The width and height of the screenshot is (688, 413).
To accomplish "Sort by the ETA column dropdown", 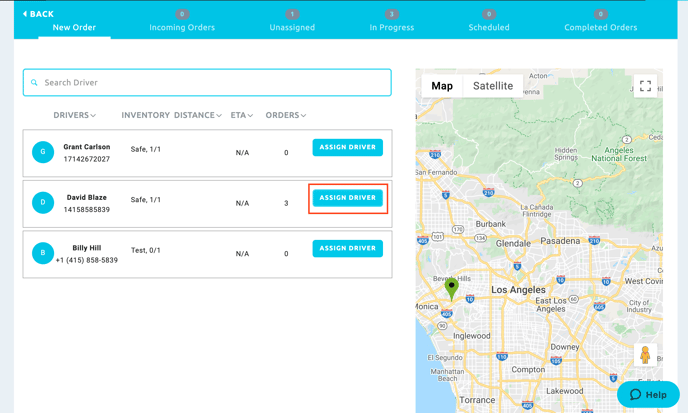I will coord(242,115).
